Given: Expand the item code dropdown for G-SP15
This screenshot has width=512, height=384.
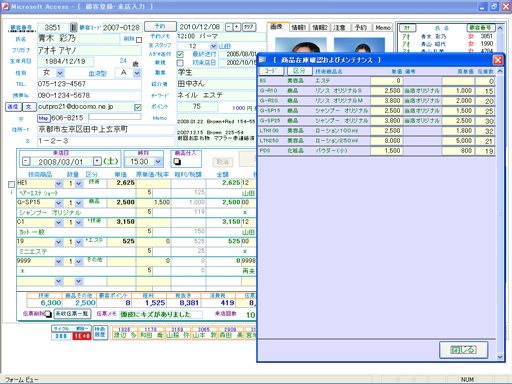Looking at the screenshot, I should 58,203.
